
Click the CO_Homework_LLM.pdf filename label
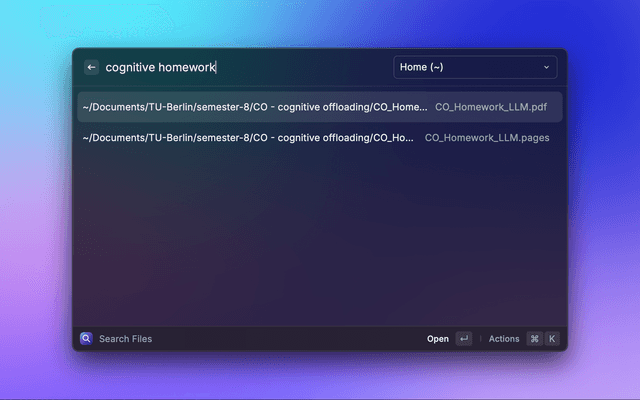pos(491,107)
